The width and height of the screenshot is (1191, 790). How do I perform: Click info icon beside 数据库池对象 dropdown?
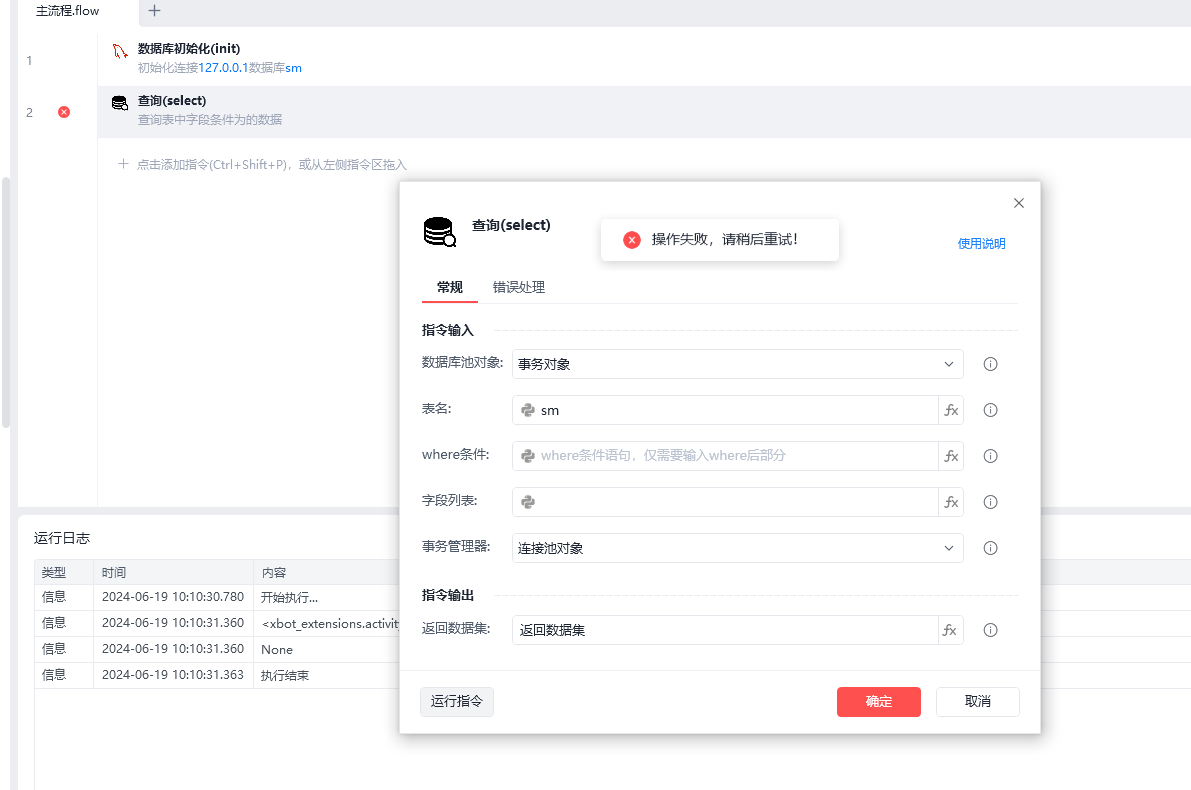coord(991,364)
